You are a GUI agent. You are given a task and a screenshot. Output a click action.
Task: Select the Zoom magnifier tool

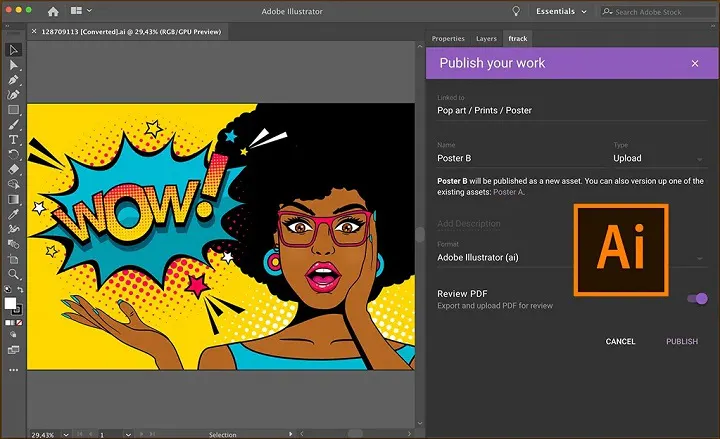point(13,274)
